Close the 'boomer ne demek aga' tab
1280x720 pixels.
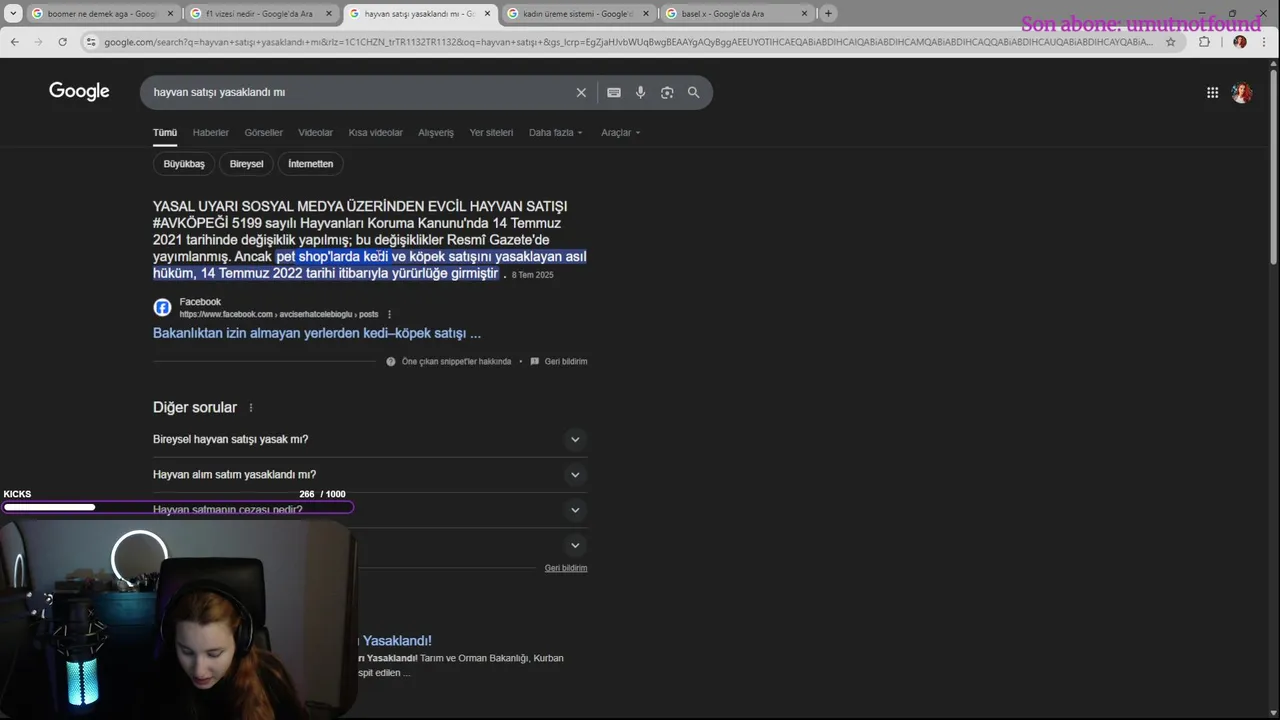pyautogui.click(x=170, y=14)
